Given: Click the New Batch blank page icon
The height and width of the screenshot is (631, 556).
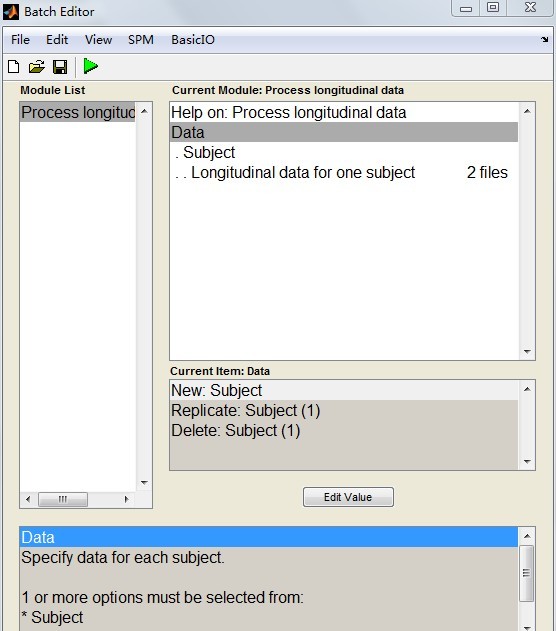Looking at the screenshot, I should pos(14,66).
